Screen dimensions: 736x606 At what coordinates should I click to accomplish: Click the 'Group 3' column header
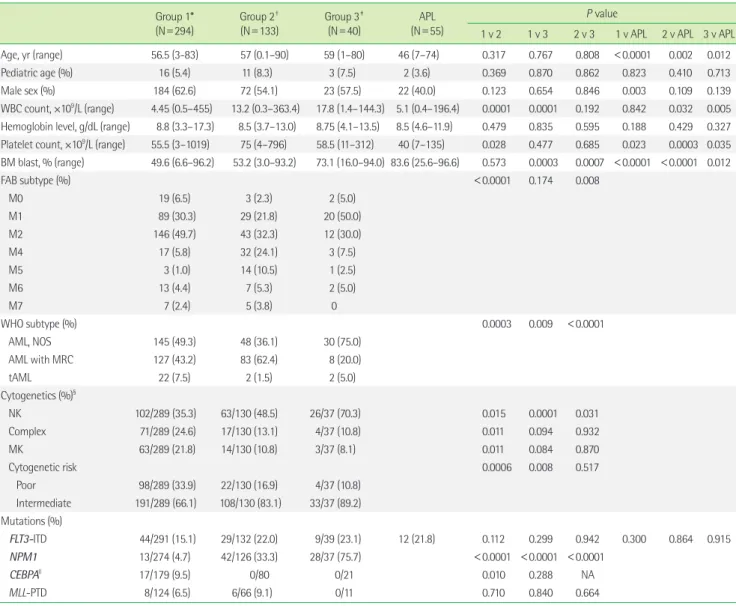tap(344, 23)
